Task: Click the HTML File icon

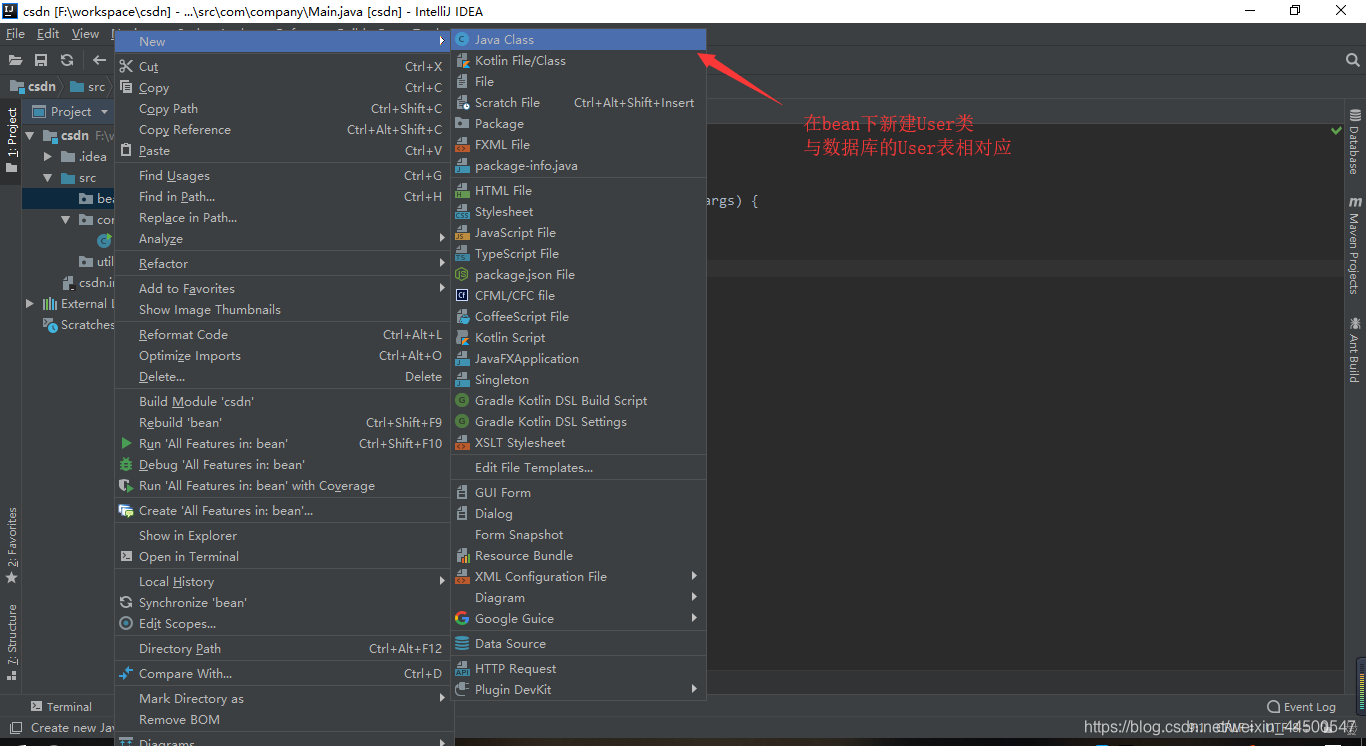Action: (462, 190)
